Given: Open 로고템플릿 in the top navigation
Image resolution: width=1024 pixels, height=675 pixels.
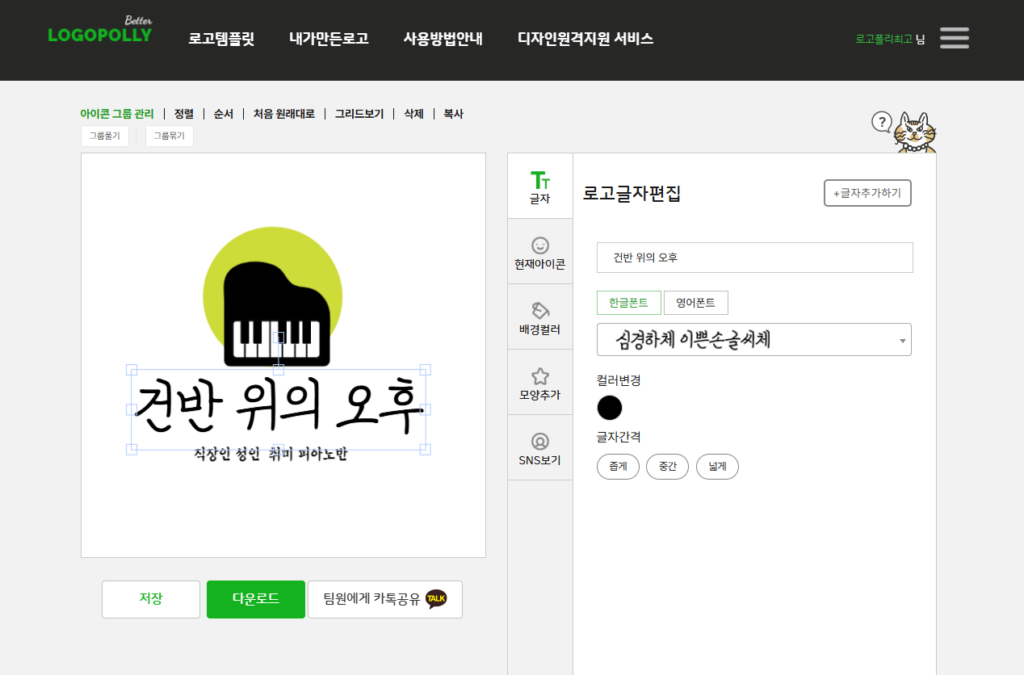Looking at the screenshot, I should (x=221, y=39).
